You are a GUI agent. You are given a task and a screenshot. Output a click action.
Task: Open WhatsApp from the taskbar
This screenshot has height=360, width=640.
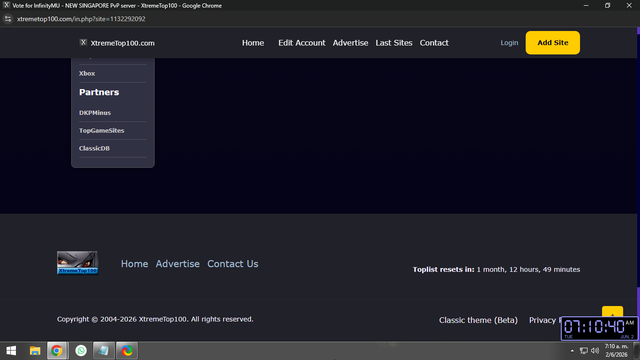pos(81,351)
